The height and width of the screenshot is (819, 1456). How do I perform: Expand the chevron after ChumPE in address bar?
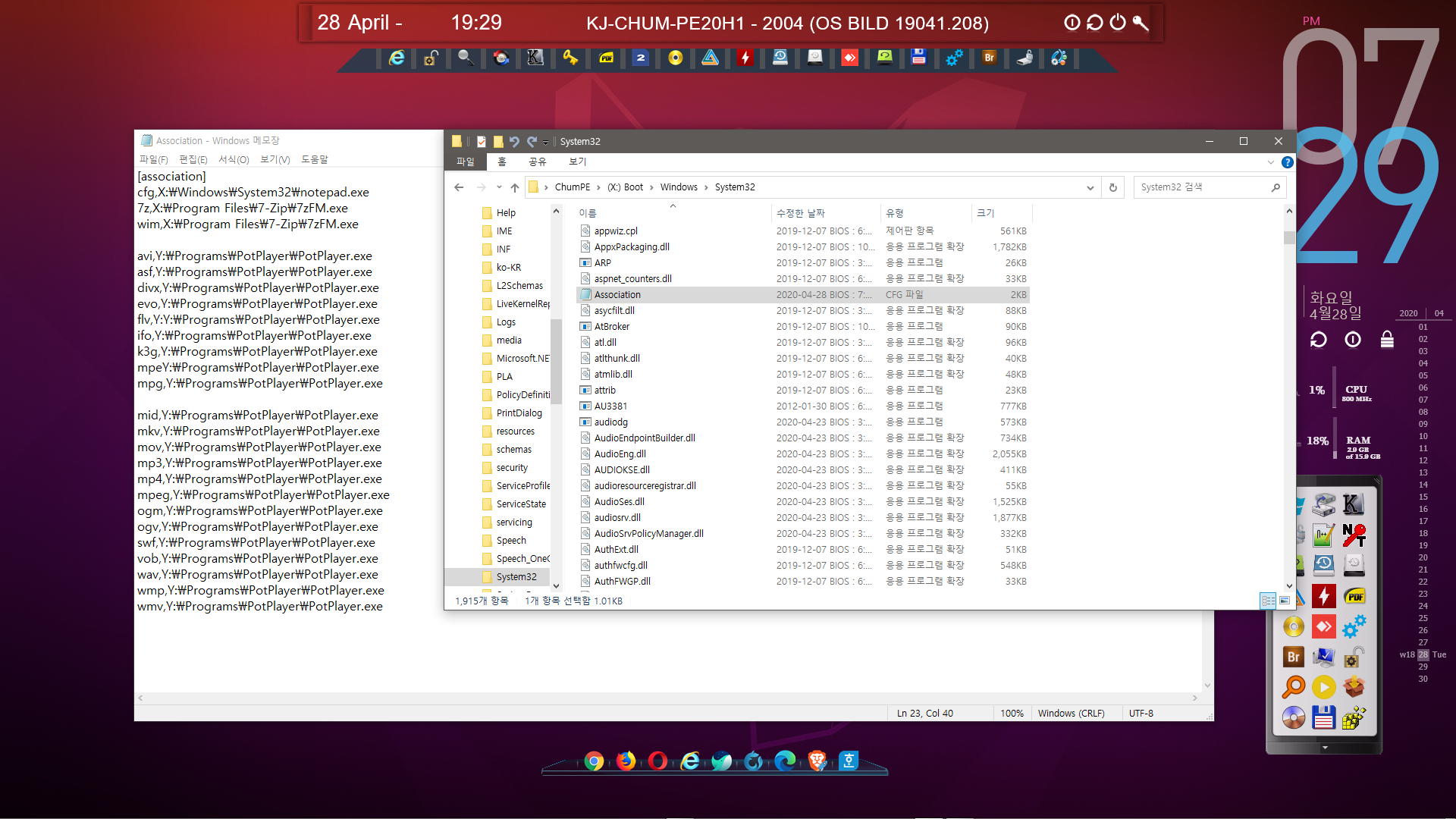598,187
